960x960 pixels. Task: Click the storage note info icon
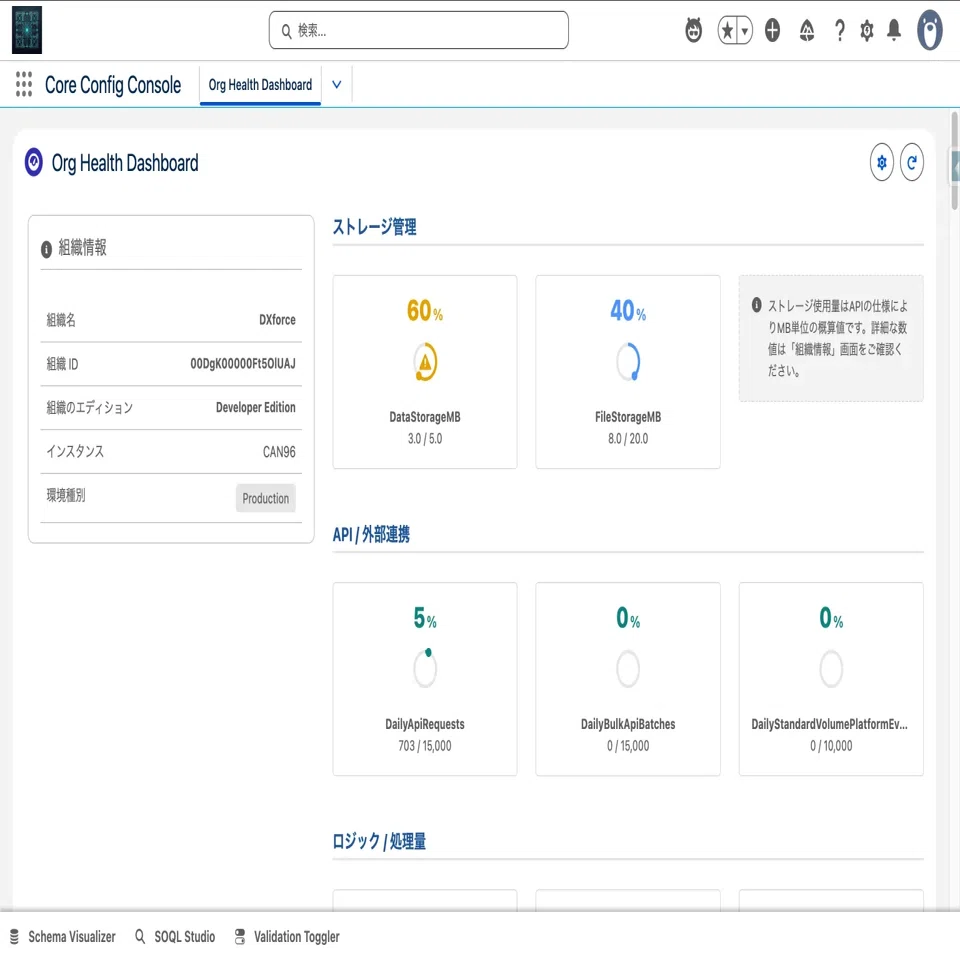tap(757, 305)
